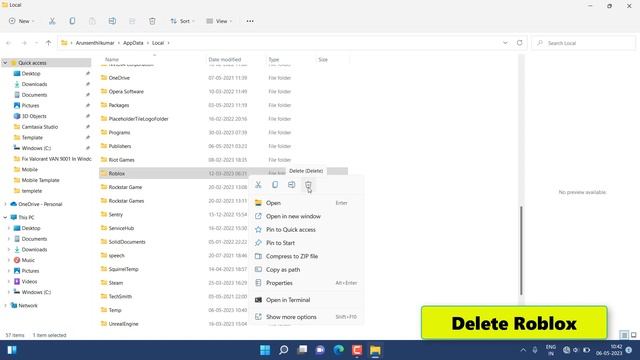Open the Chat taskbar icon
The height and width of the screenshot is (360, 640).
[320, 350]
